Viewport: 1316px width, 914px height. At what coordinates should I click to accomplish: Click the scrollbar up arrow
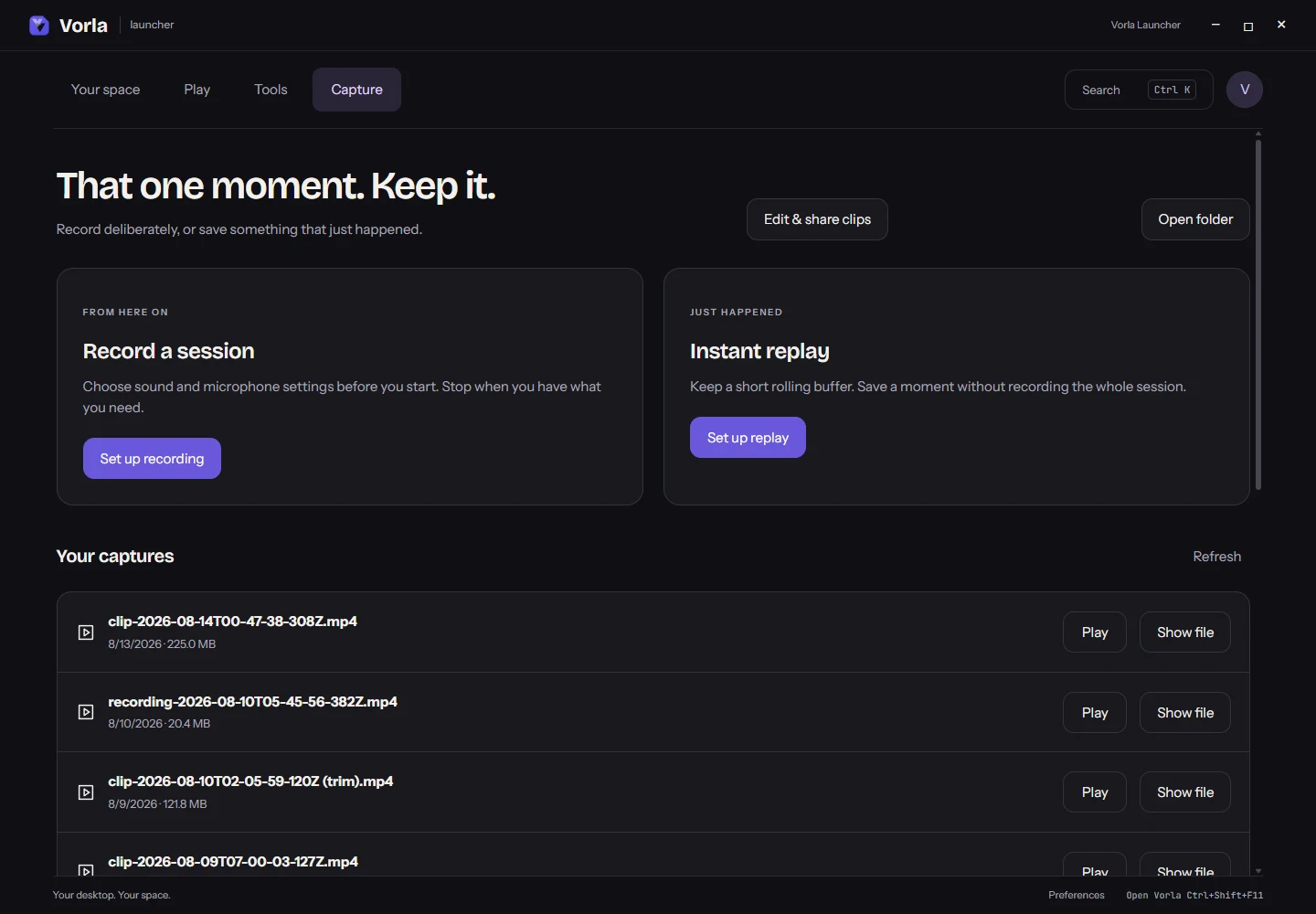point(1258,133)
